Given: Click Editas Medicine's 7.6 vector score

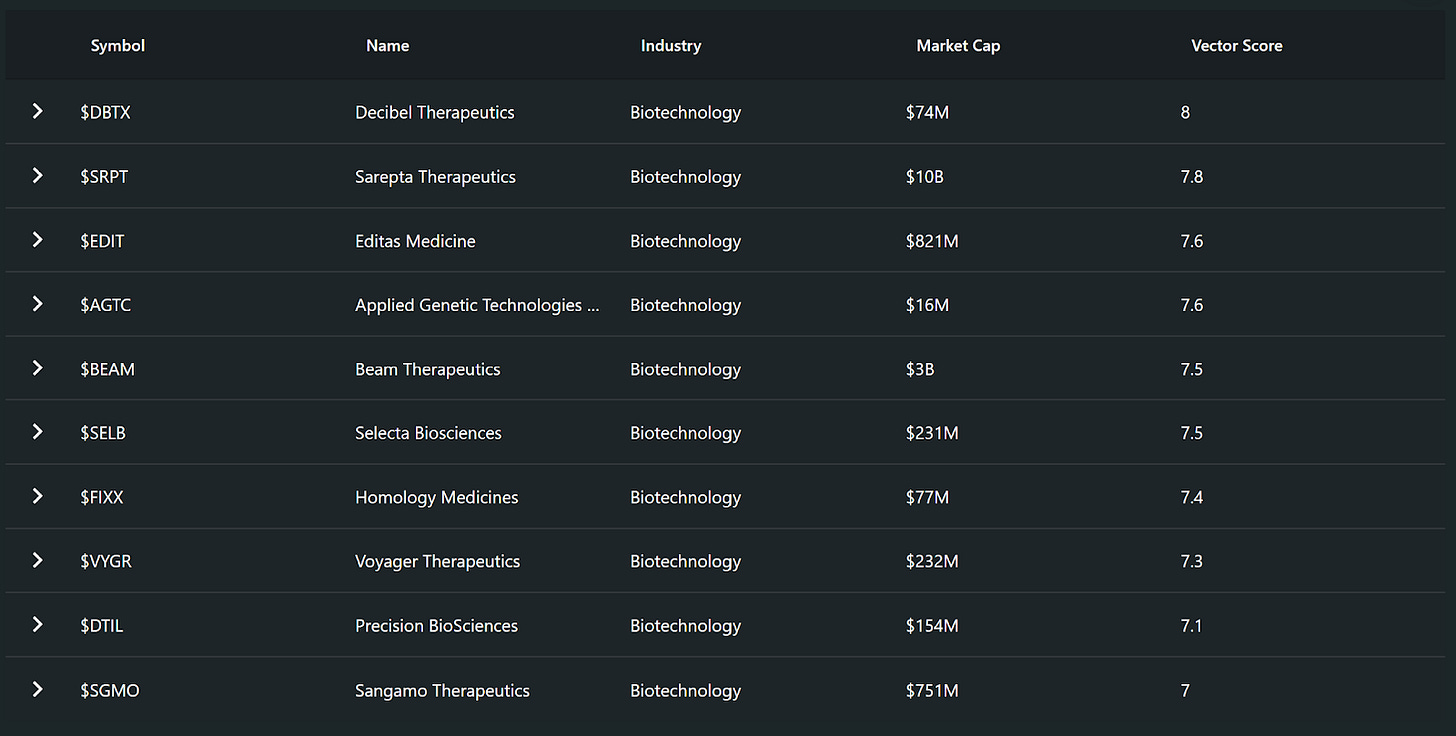Looking at the screenshot, I should [x=1191, y=241].
